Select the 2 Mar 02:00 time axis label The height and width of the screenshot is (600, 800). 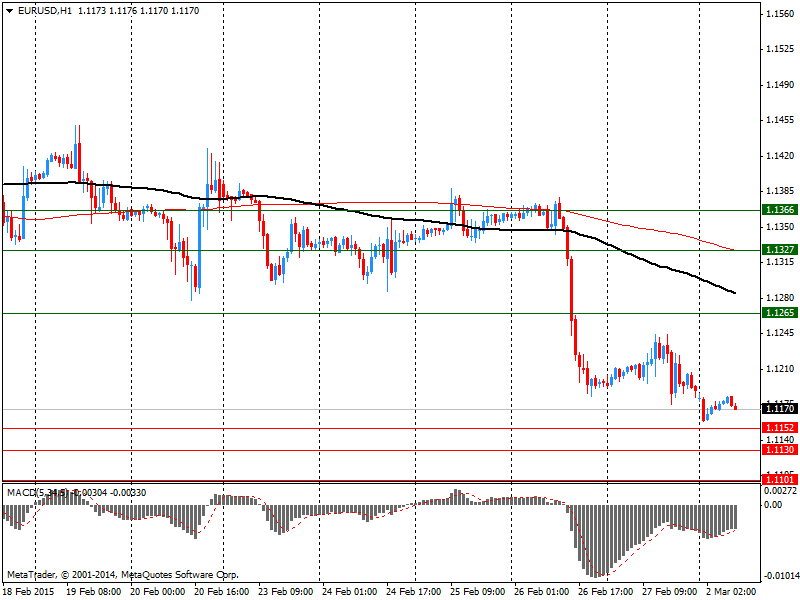[x=731, y=591]
